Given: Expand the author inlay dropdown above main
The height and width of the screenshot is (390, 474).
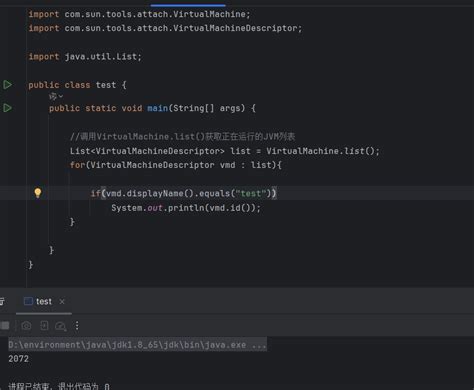Looking at the screenshot, I should pos(56,97).
